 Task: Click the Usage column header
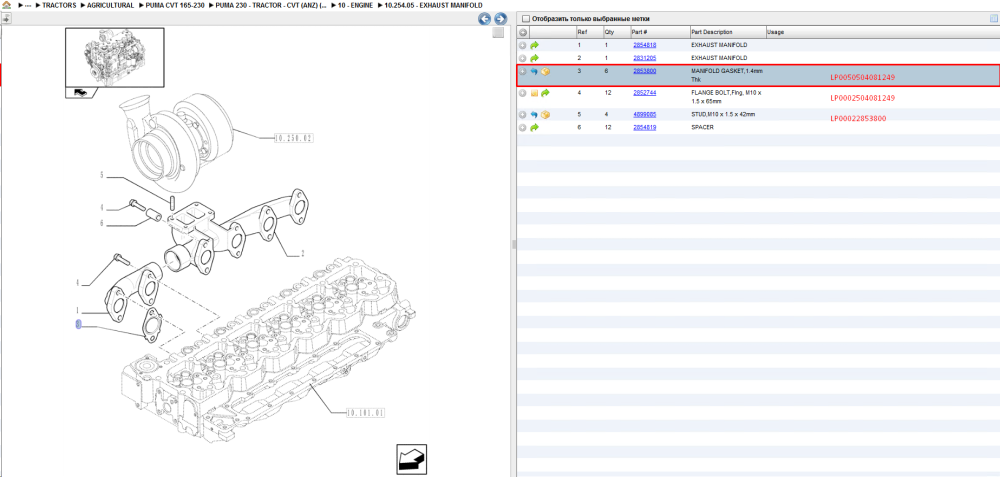(775, 32)
